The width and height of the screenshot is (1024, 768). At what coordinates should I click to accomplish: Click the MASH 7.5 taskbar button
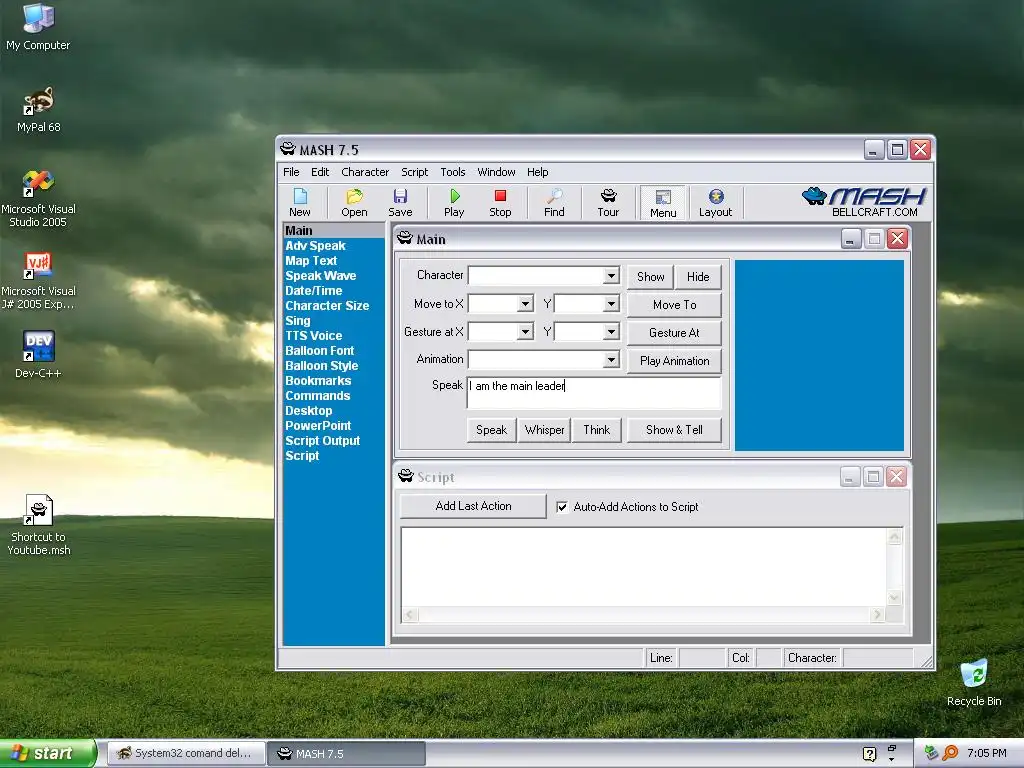(x=346, y=753)
